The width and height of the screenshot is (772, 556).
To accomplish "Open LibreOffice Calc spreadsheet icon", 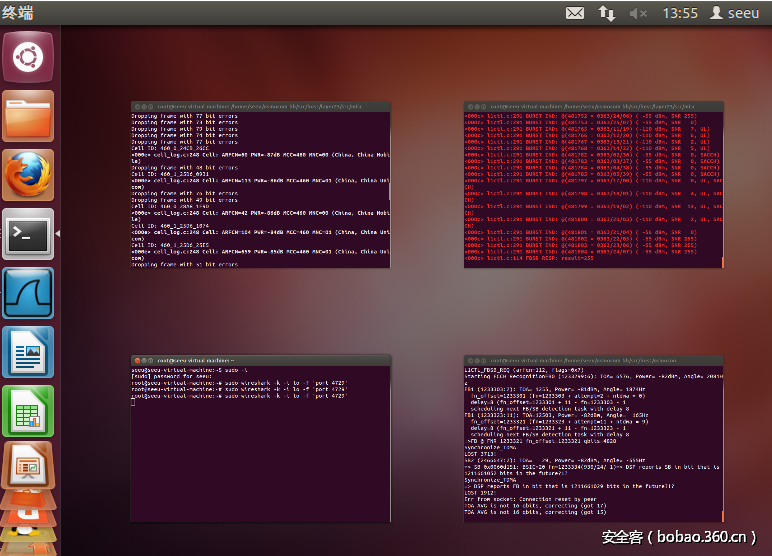I will pyautogui.click(x=28, y=412).
